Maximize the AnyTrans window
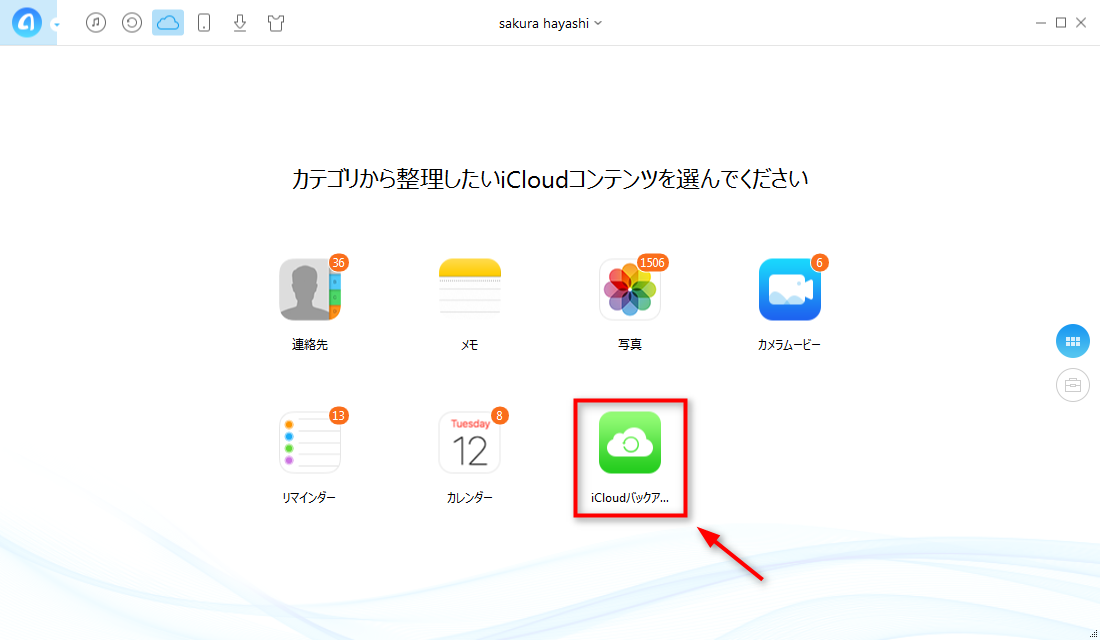The image size is (1100, 640). click(1061, 23)
